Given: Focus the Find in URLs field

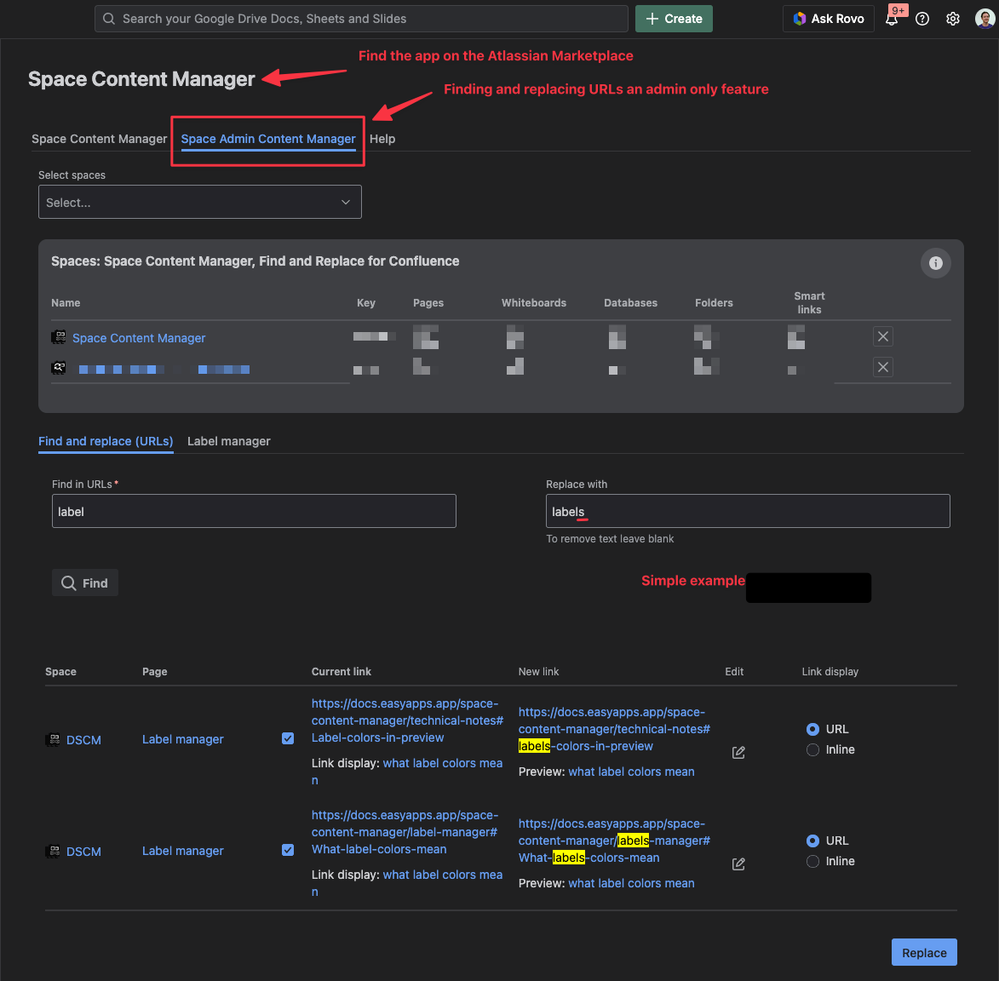Looking at the screenshot, I should 254,511.
